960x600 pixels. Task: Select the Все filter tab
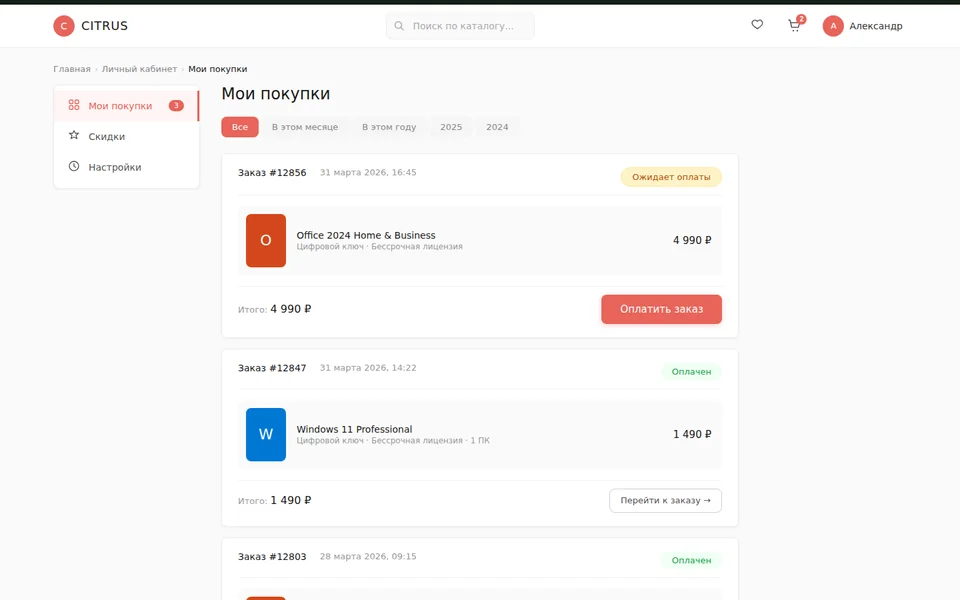tap(240, 127)
